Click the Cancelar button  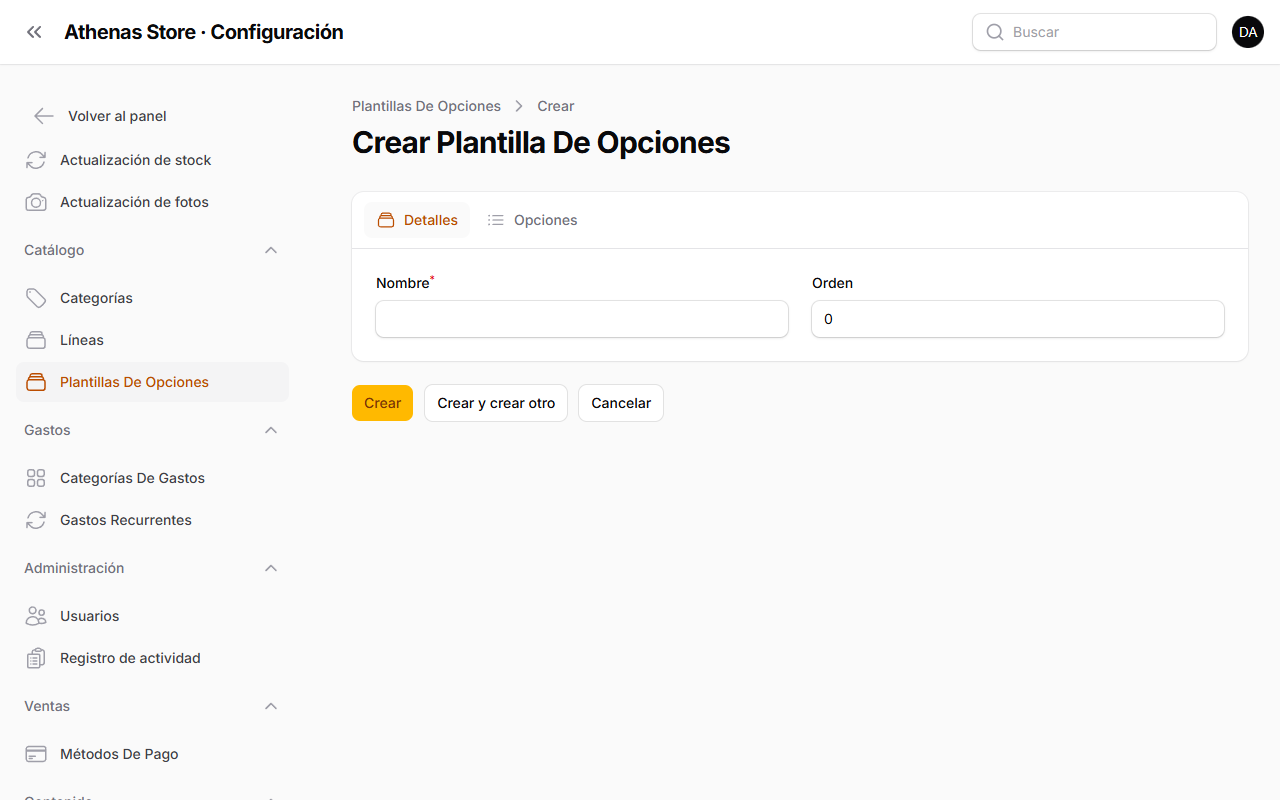pyautogui.click(x=621, y=403)
